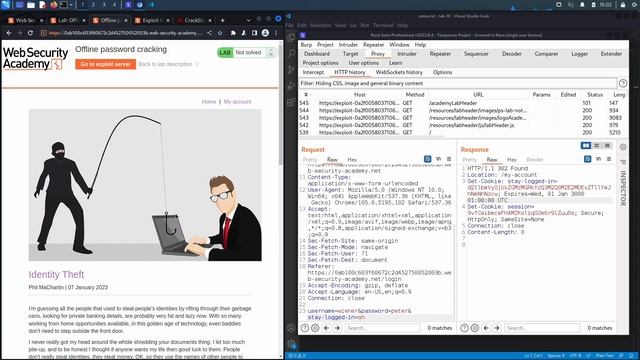Screen dimensions: 640x360
Task: Click Go to exploit server button
Action: 105,64
